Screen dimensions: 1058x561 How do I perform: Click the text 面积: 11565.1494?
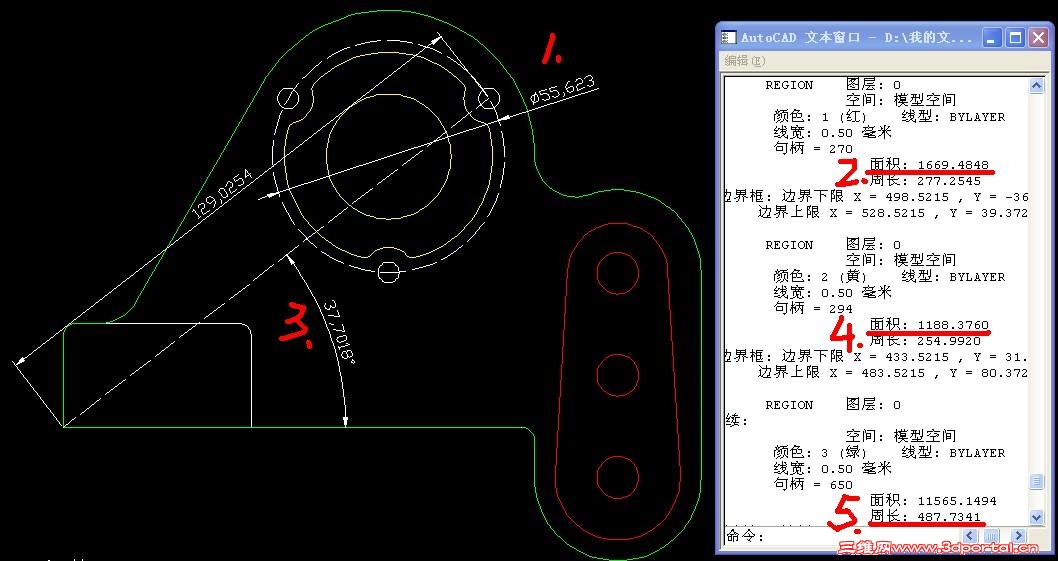pos(933,501)
